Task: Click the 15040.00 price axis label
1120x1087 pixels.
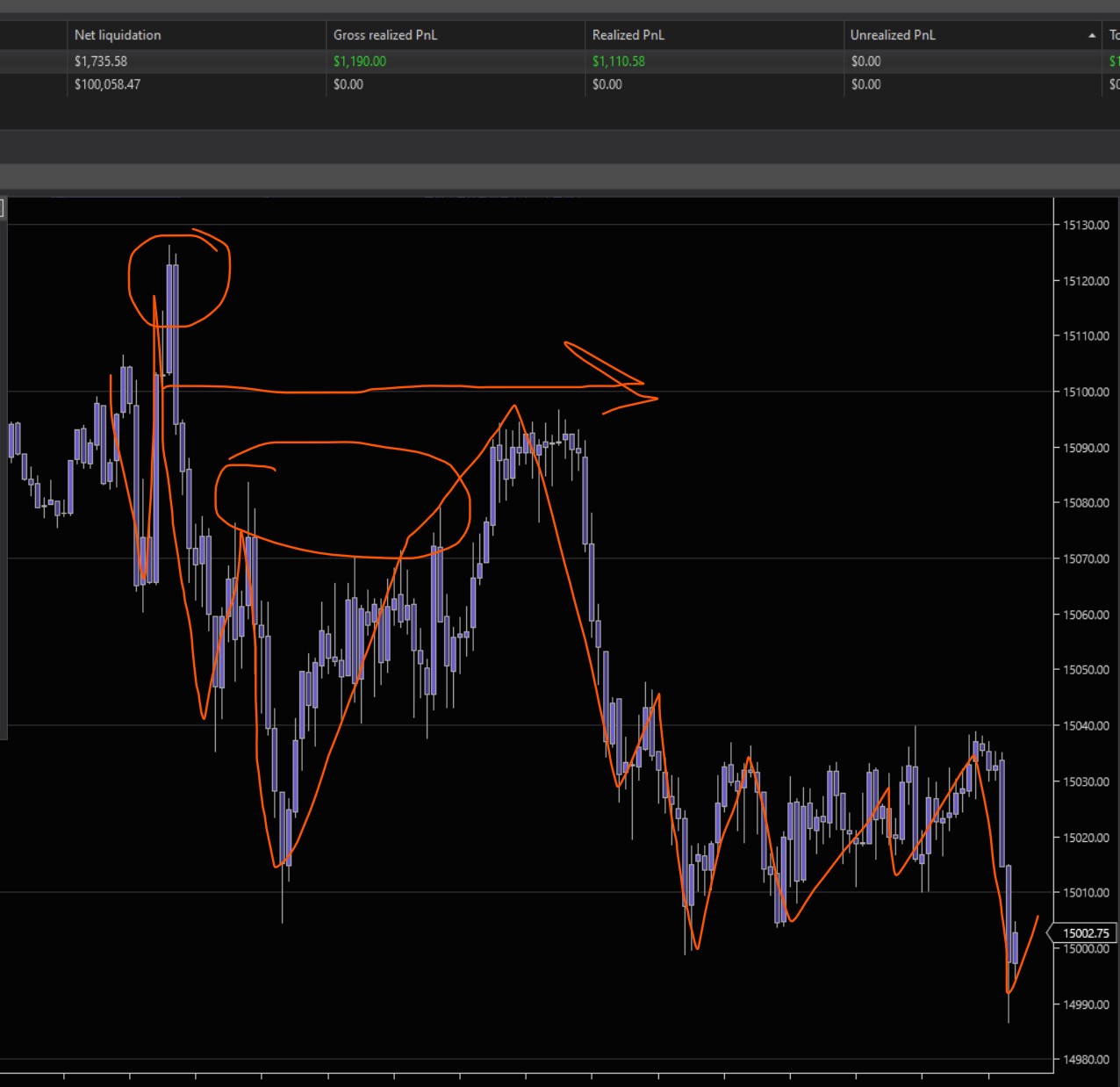Action: 1086,726
